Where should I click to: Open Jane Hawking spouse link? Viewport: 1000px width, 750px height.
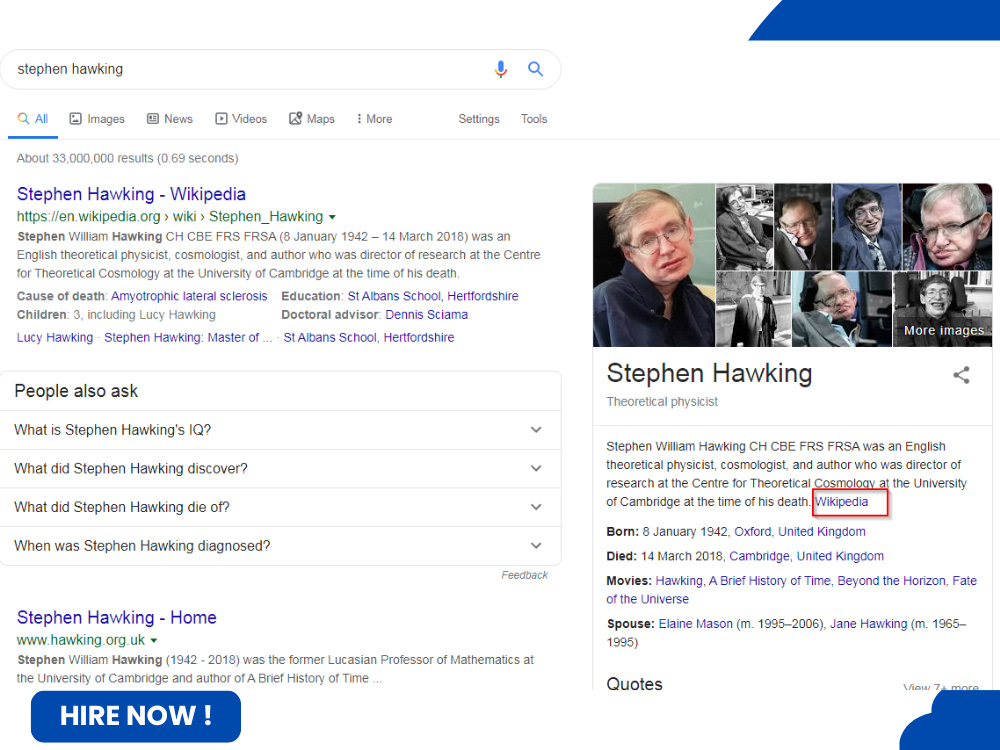[x=869, y=624]
